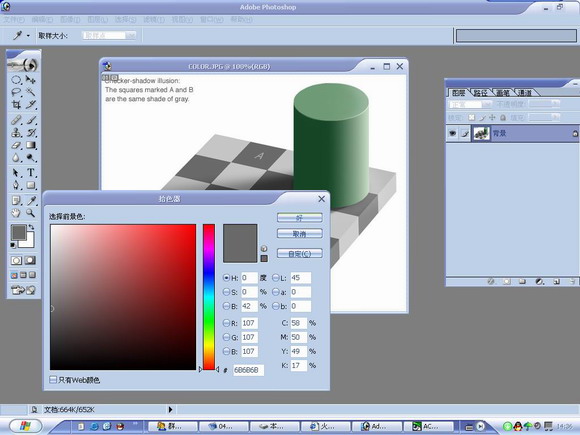The height and width of the screenshot is (435, 580).
Task: Open the 取样大小 dropdown
Action: [109, 36]
